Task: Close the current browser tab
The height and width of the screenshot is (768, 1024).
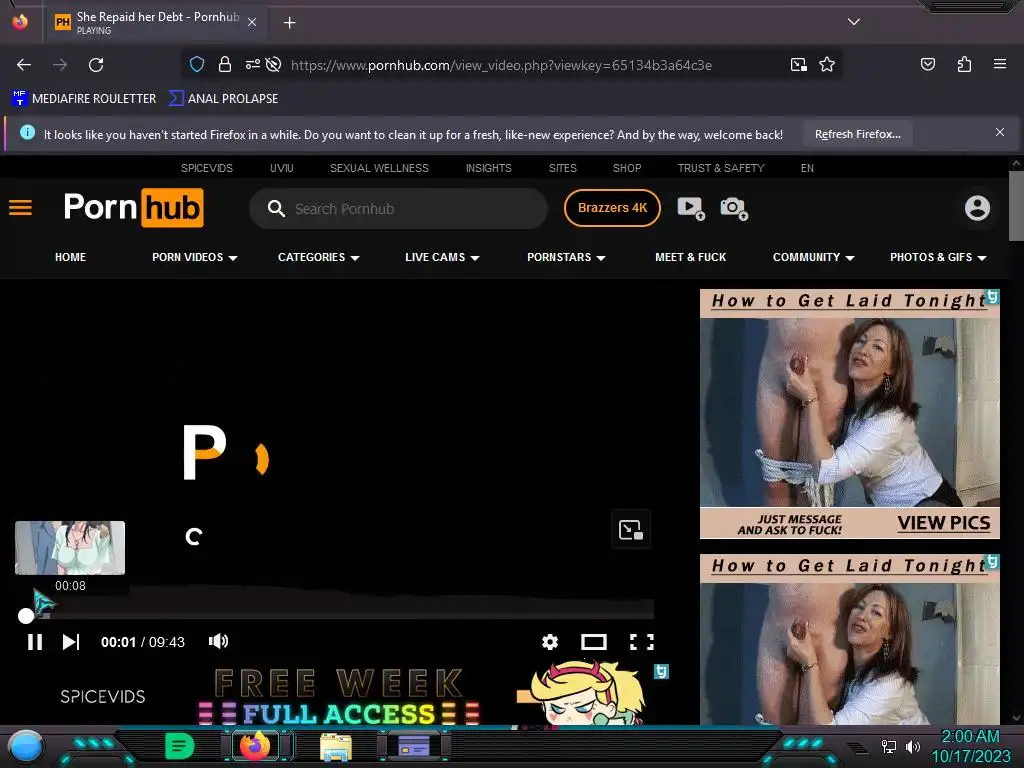Action: tap(252, 22)
